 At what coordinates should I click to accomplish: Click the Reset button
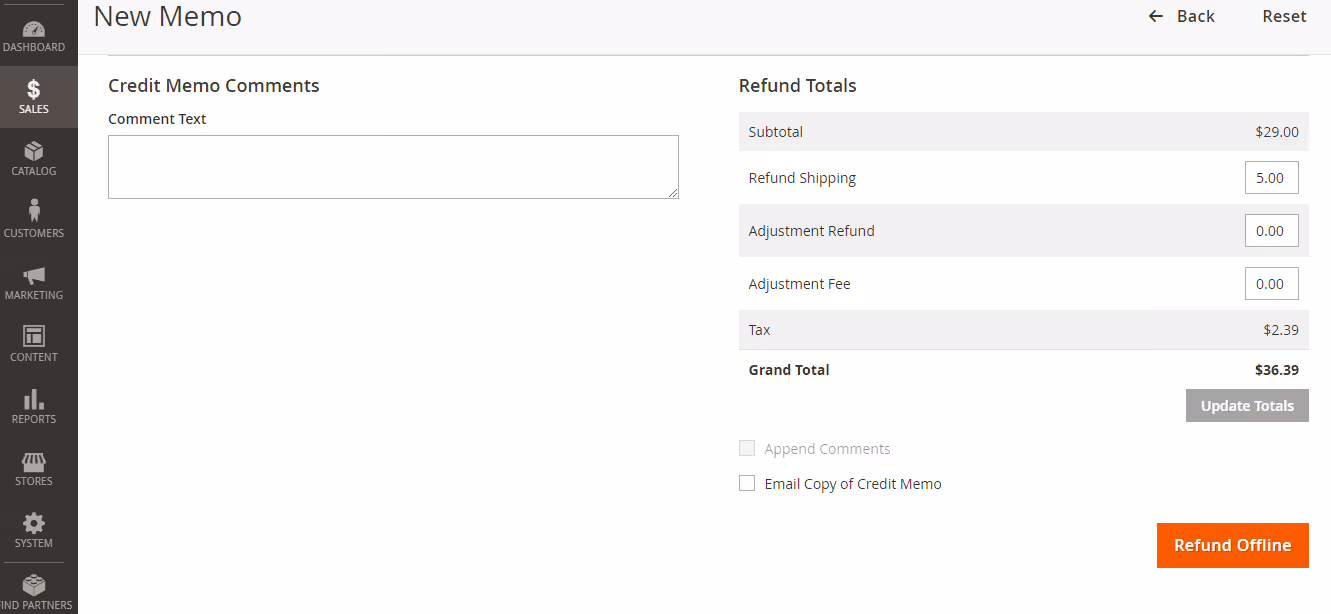tap(1284, 16)
